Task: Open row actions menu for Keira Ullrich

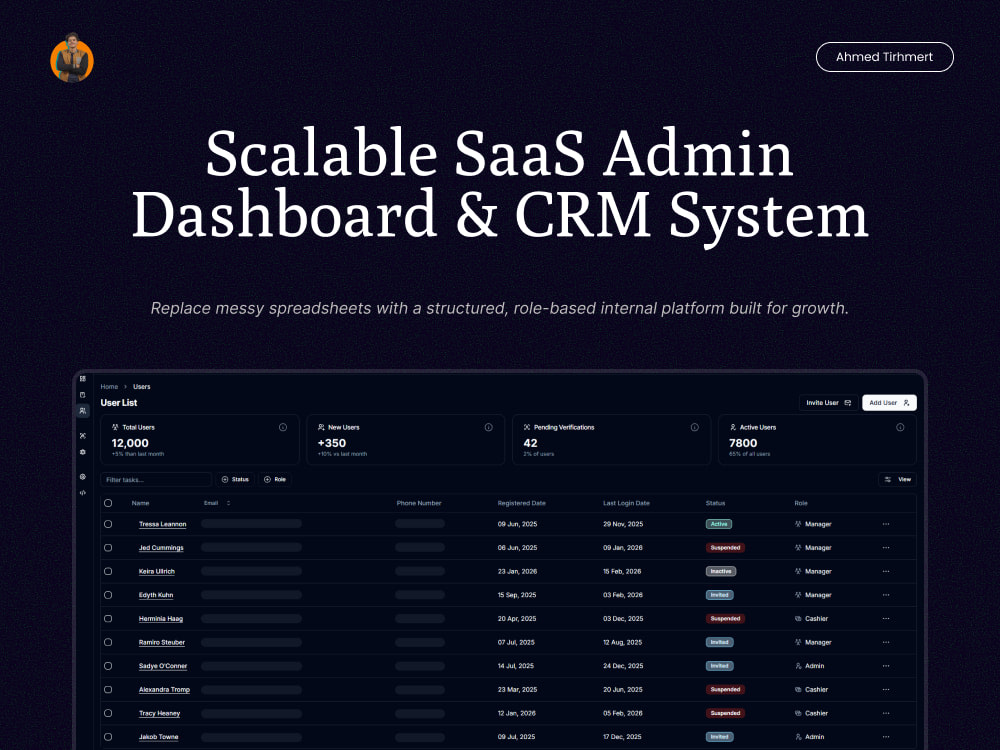Action: point(886,571)
